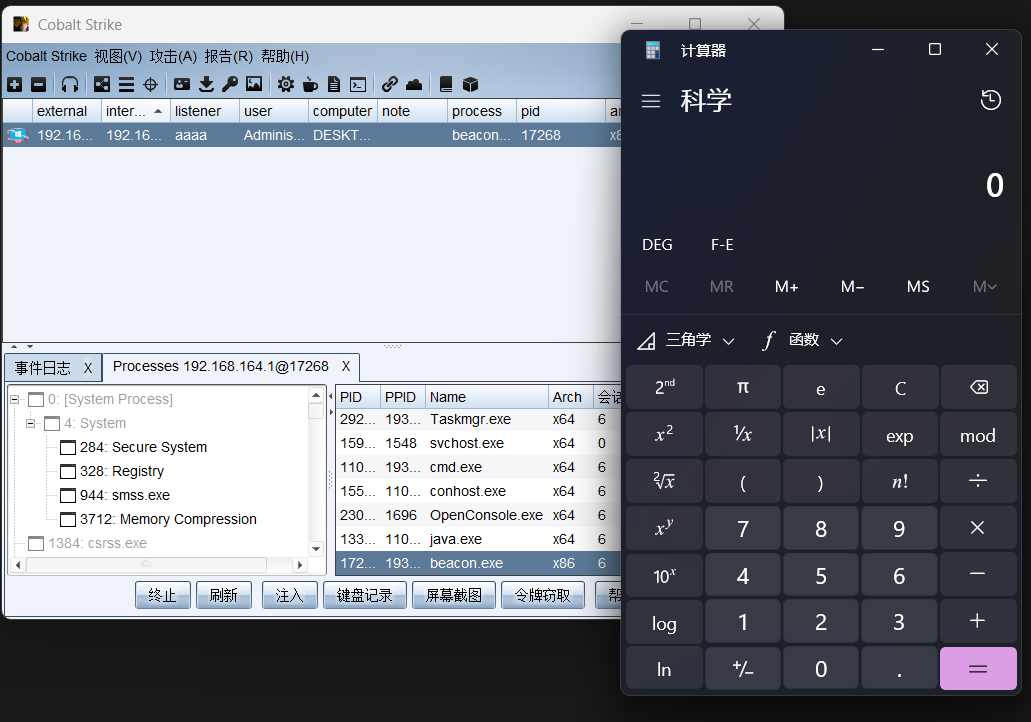Click the pi constant key
Image resolution: width=1031 pixels, height=722 pixels.
click(742, 388)
